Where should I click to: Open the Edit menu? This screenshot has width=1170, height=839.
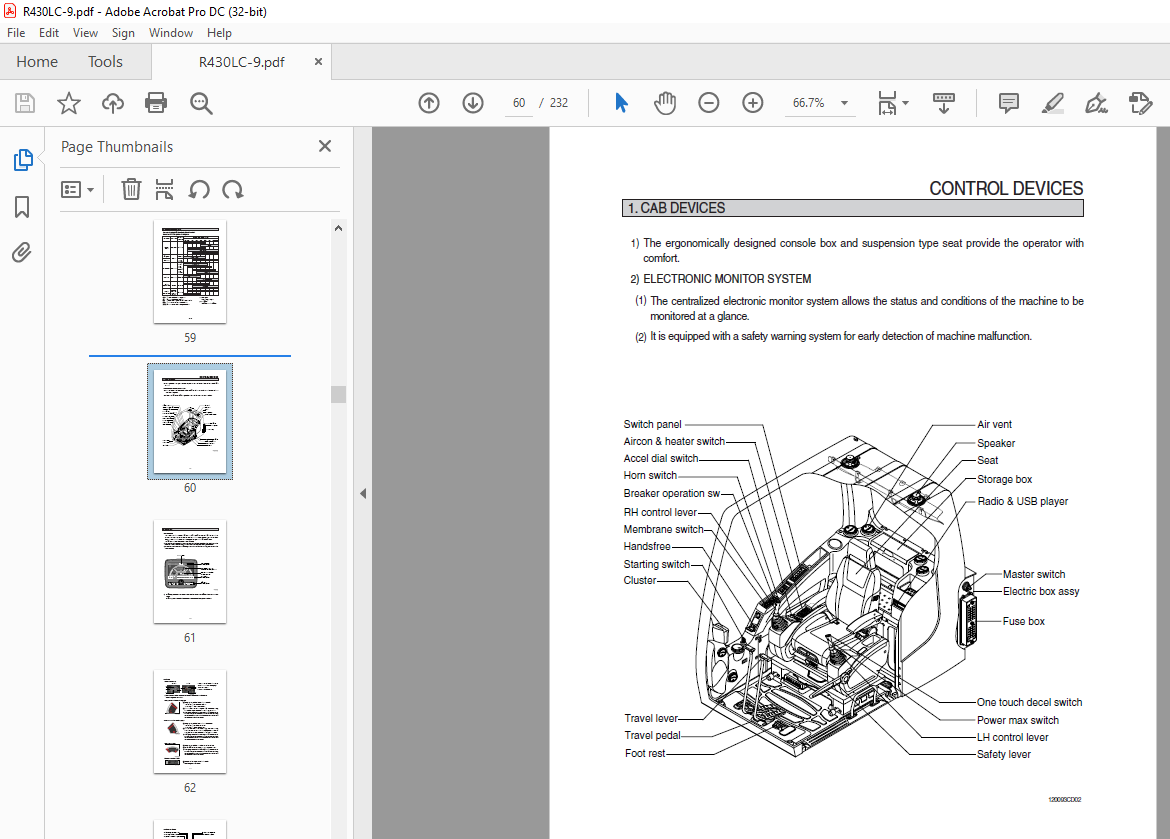[49, 33]
